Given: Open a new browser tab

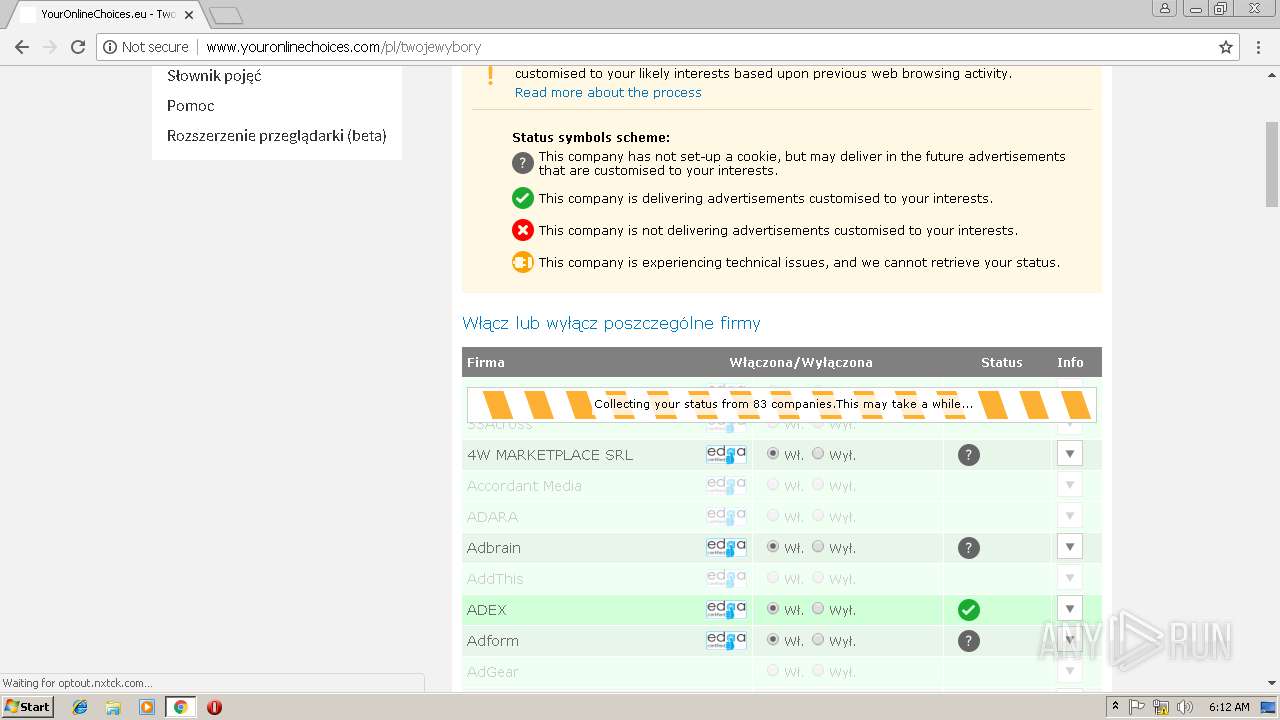Looking at the screenshot, I should 226,15.
